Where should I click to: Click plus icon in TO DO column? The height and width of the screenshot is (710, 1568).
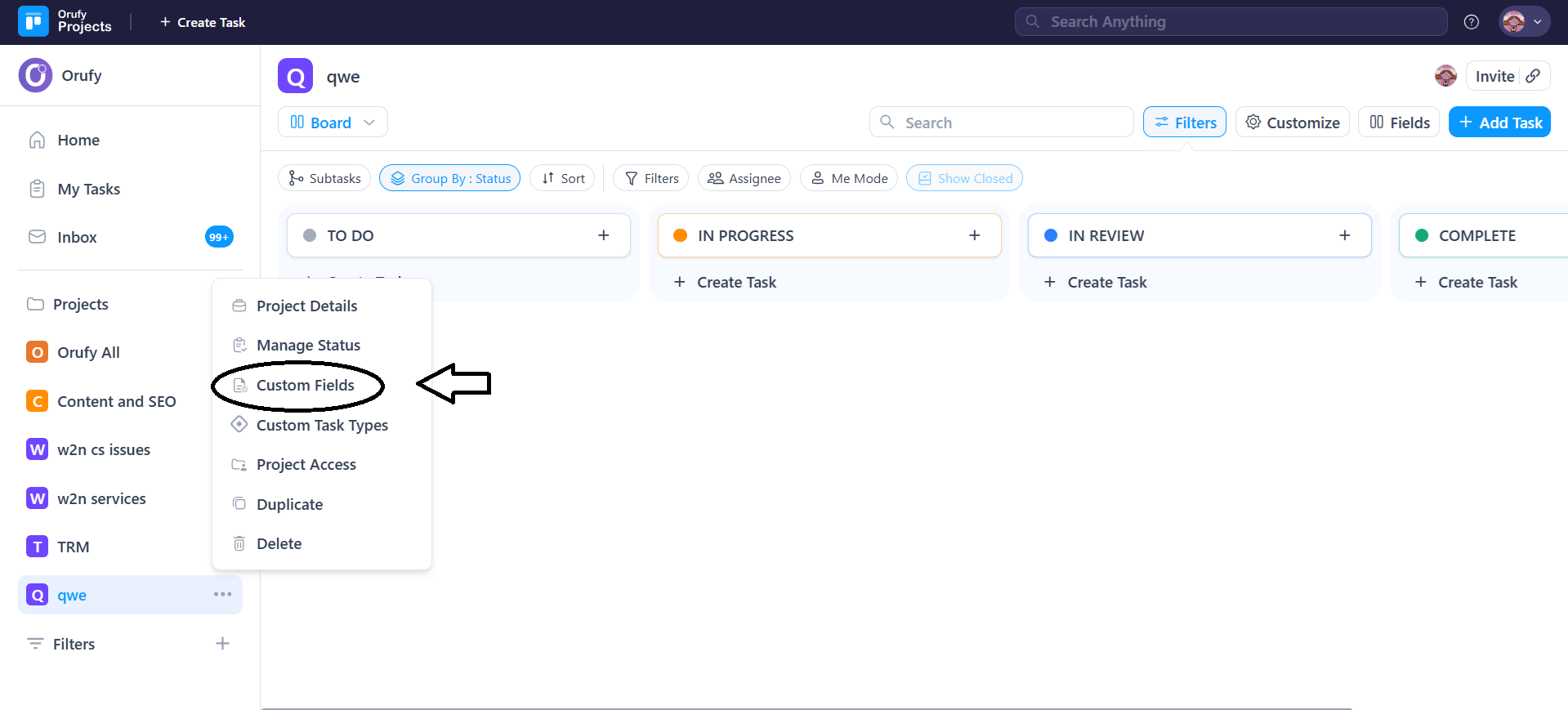click(603, 235)
